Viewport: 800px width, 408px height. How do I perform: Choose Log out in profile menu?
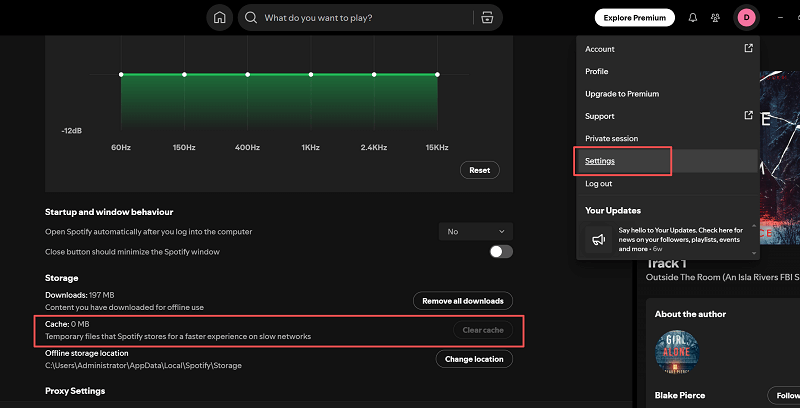pos(668,184)
